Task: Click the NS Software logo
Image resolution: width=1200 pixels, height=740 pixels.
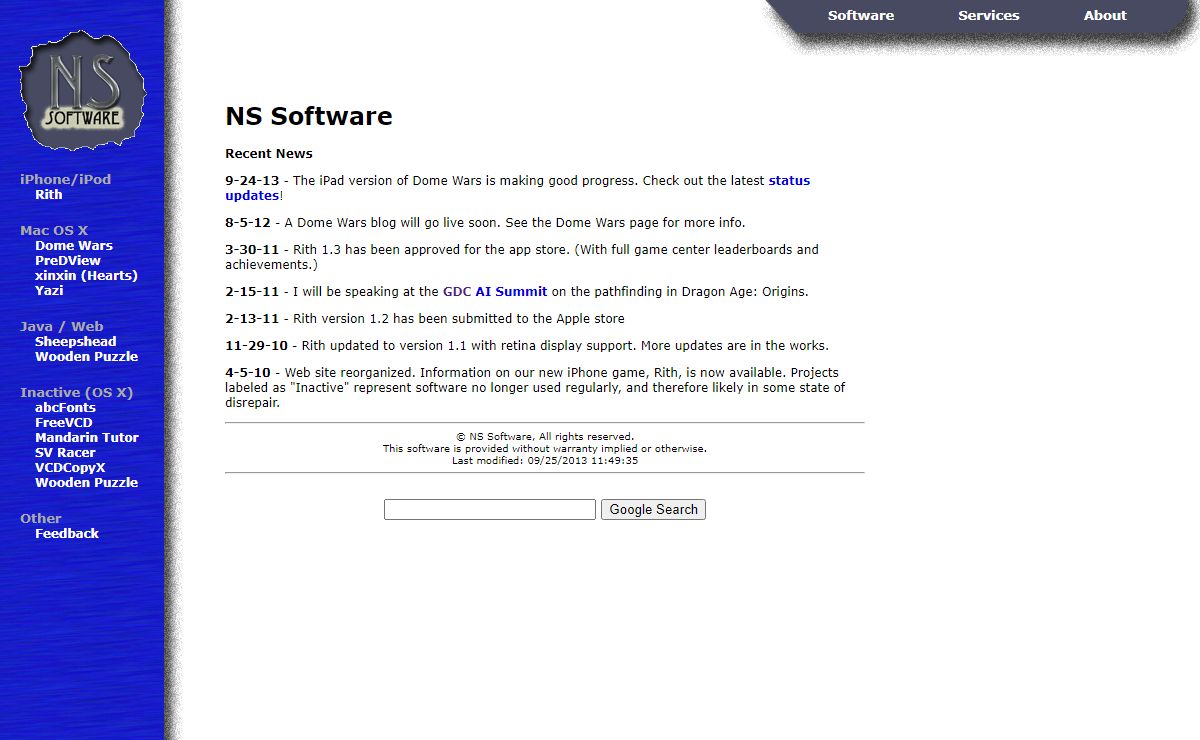Action: [83, 91]
